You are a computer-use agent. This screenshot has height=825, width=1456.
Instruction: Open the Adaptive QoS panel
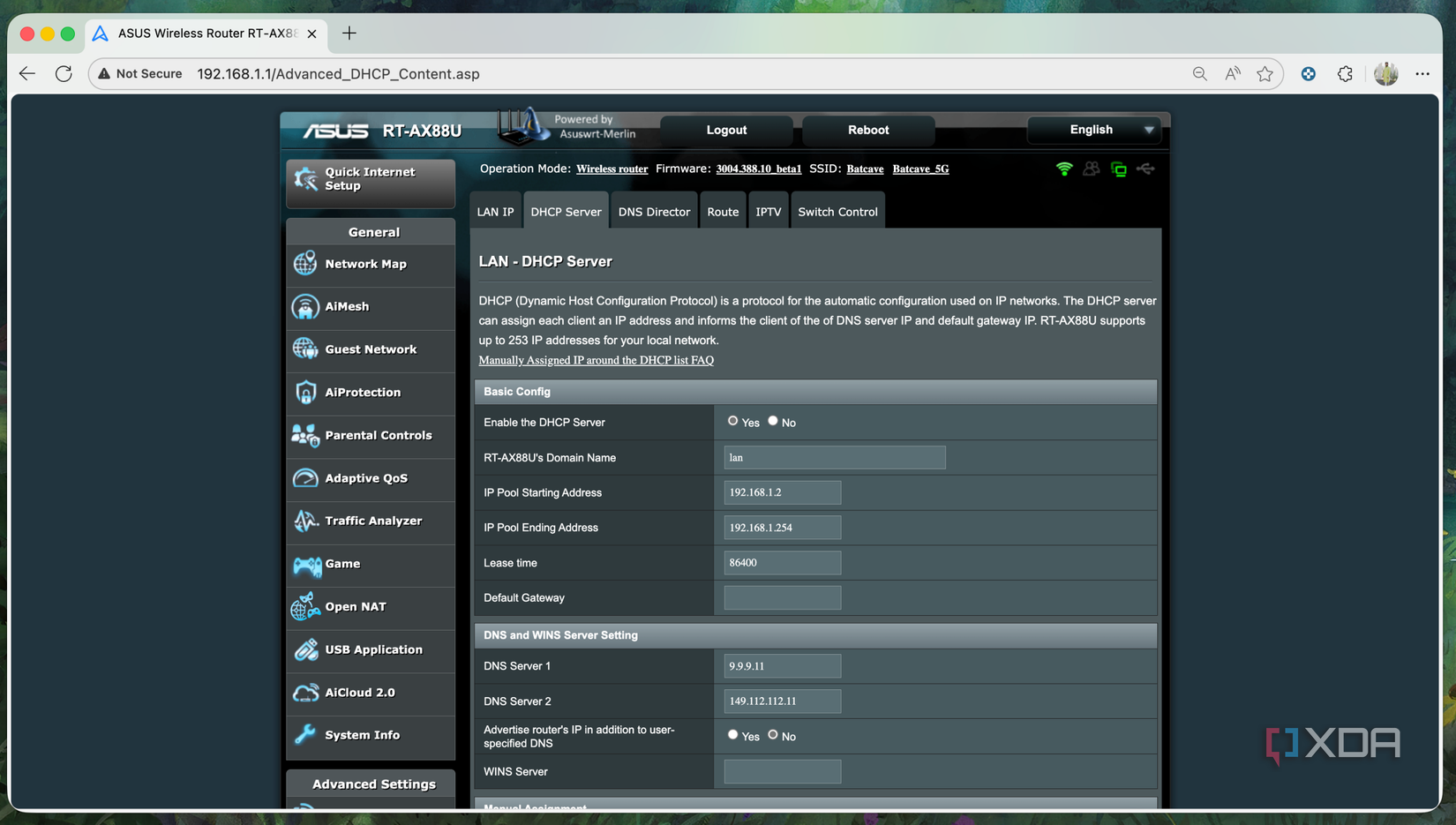coord(365,478)
